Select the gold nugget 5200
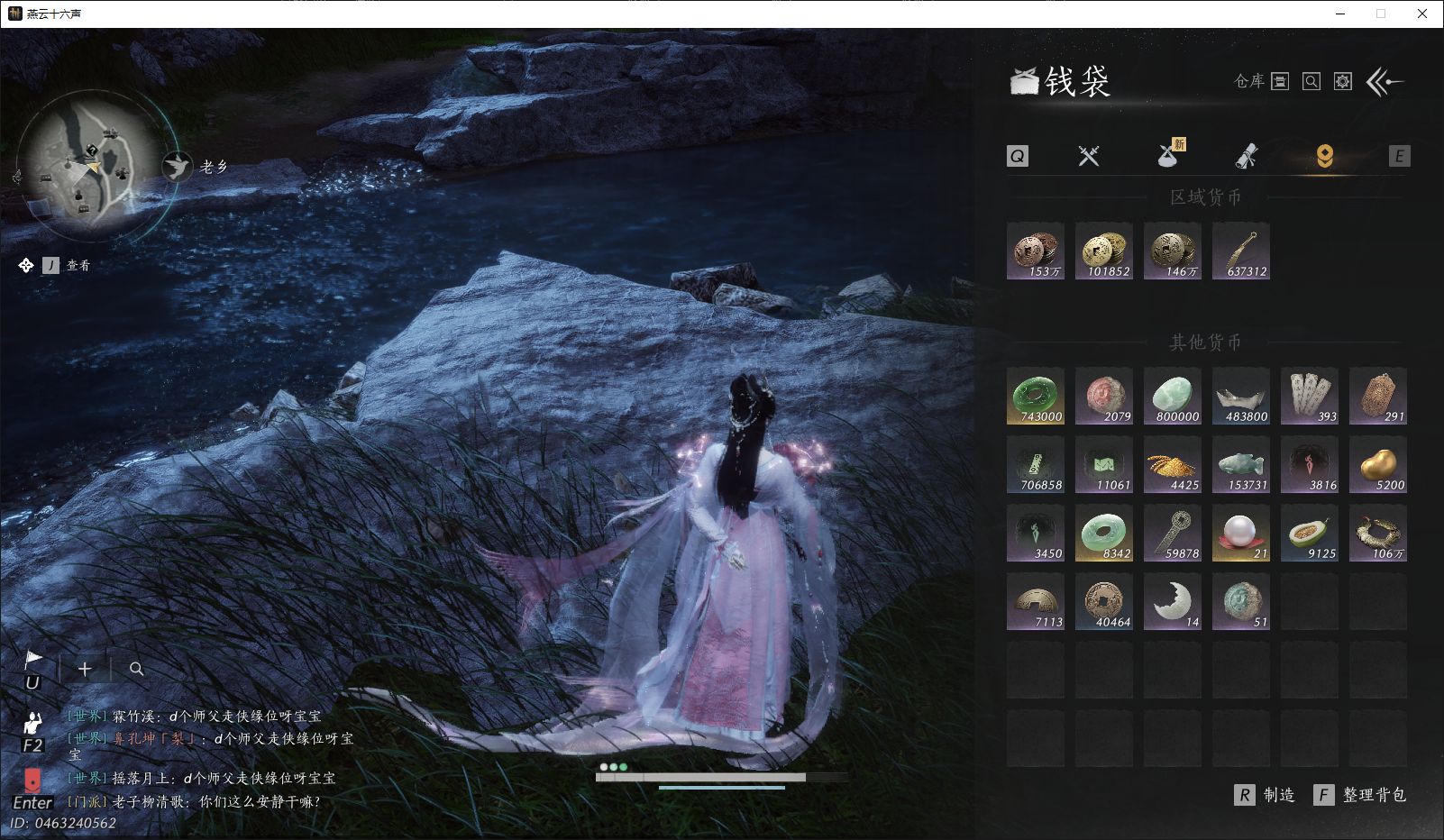1444x840 pixels. point(1378,464)
